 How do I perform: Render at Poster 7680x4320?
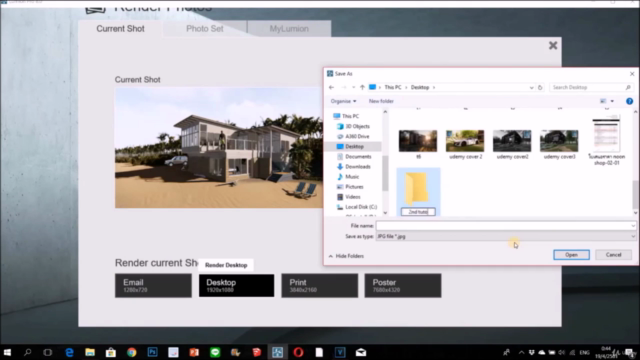click(403, 285)
